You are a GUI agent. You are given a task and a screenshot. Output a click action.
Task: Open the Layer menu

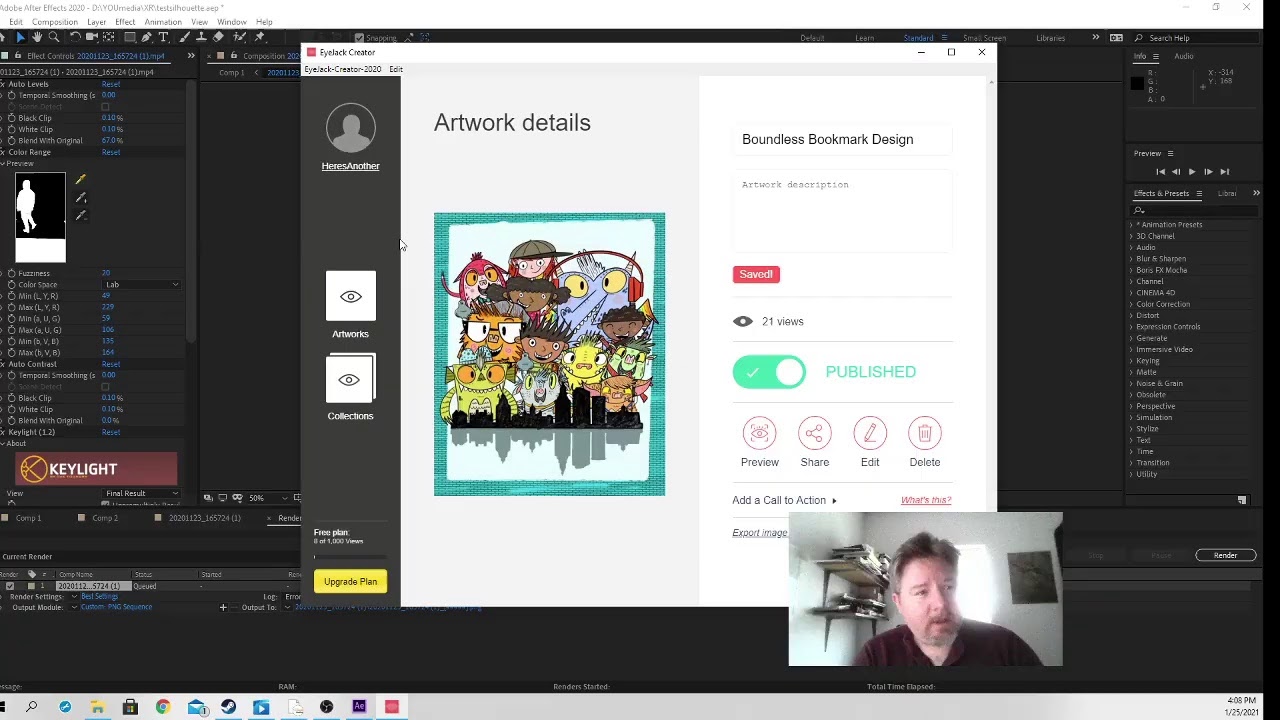point(97,22)
